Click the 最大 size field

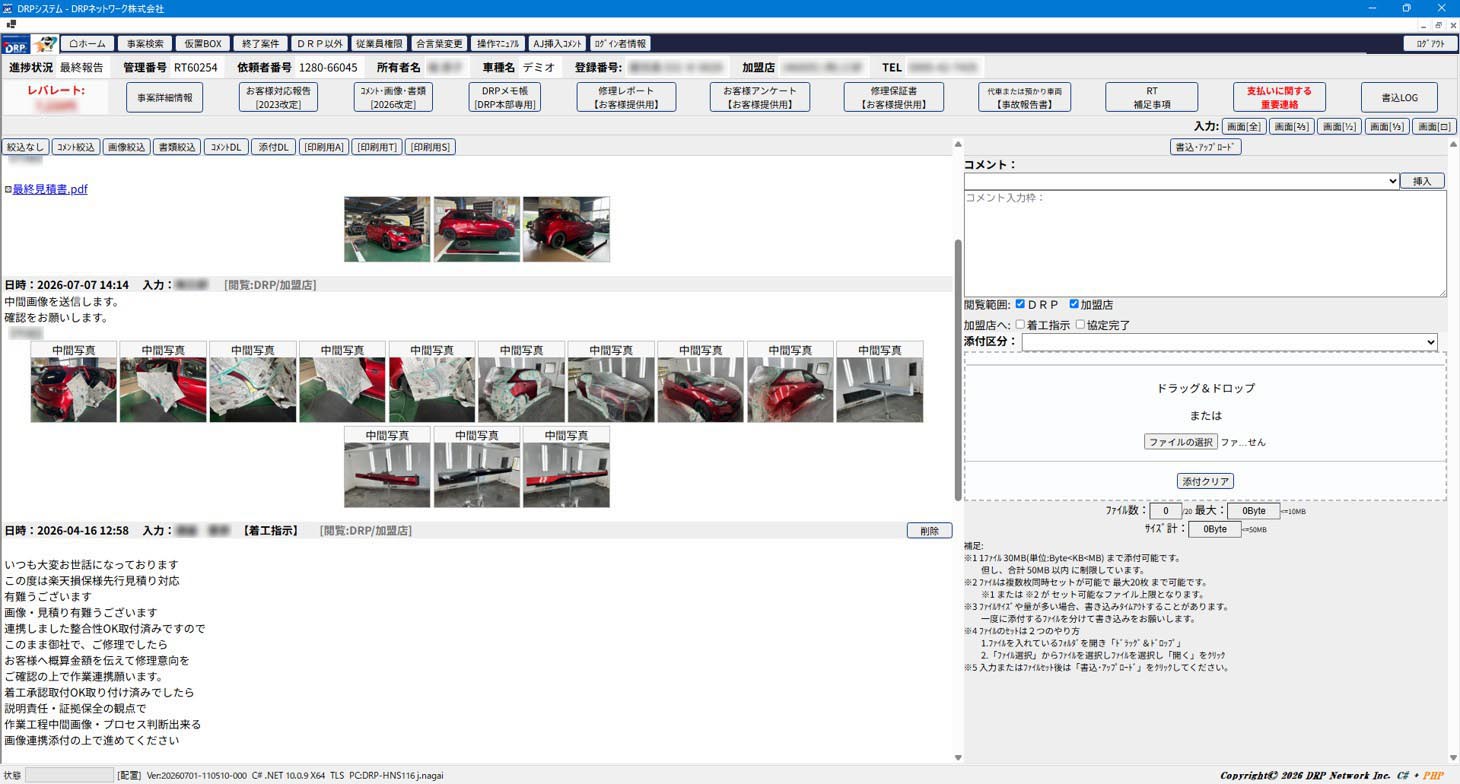[x=1253, y=511]
